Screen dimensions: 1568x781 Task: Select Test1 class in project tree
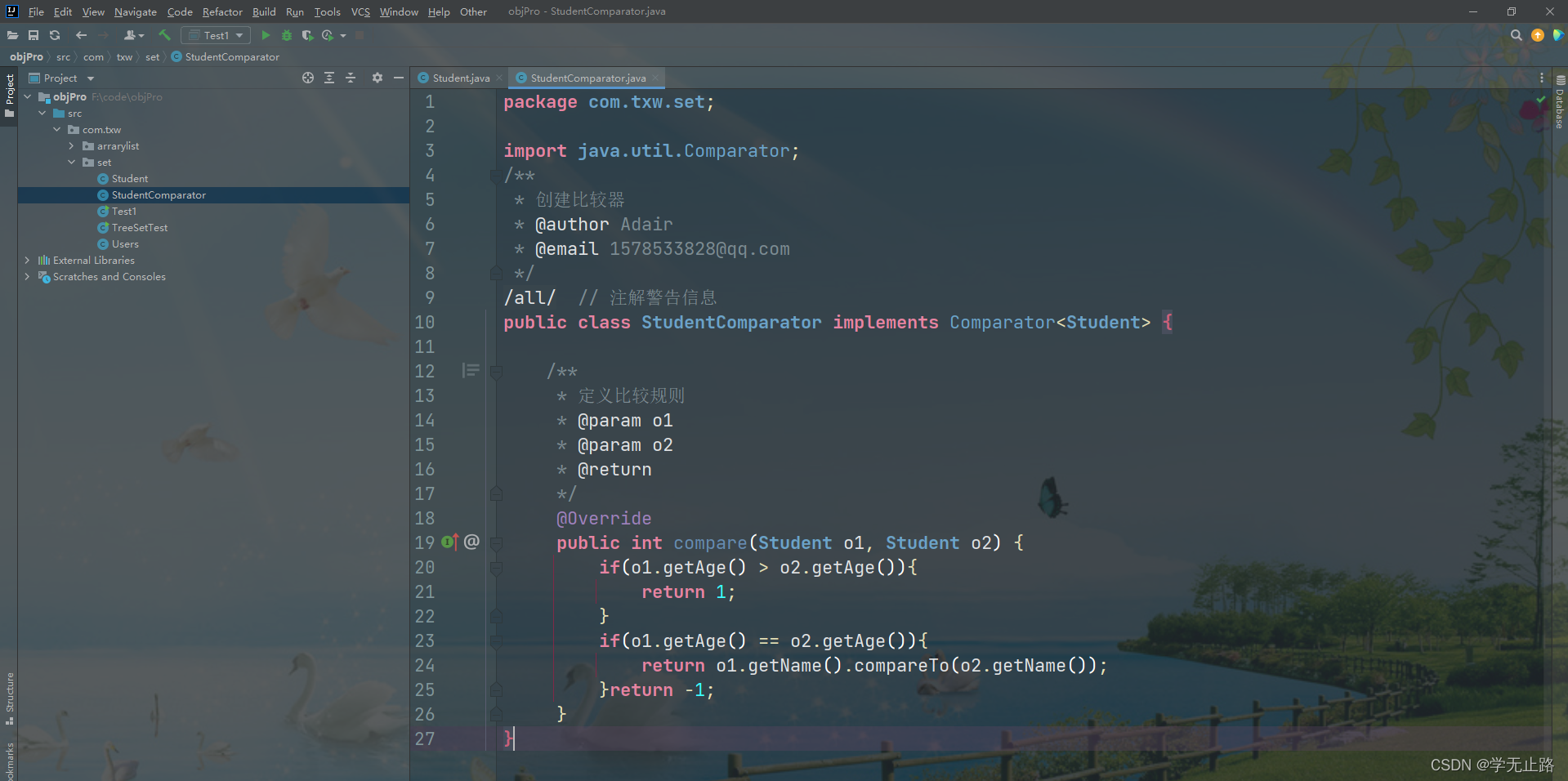click(x=124, y=211)
